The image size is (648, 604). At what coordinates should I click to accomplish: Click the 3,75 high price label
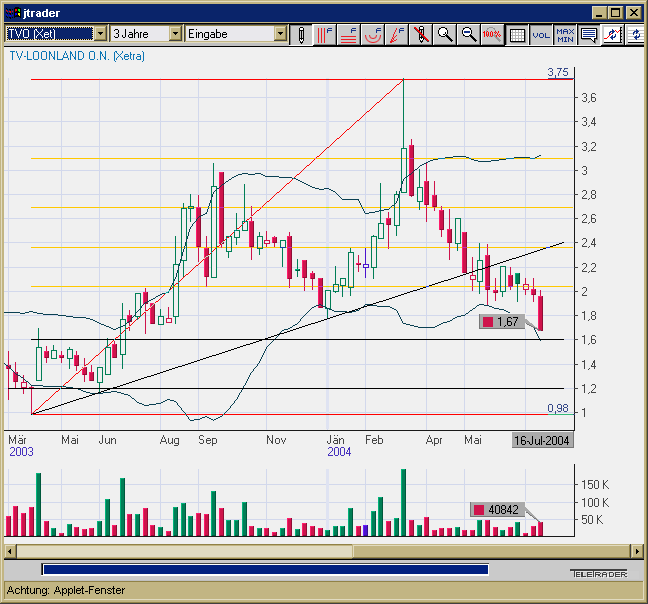(558, 72)
